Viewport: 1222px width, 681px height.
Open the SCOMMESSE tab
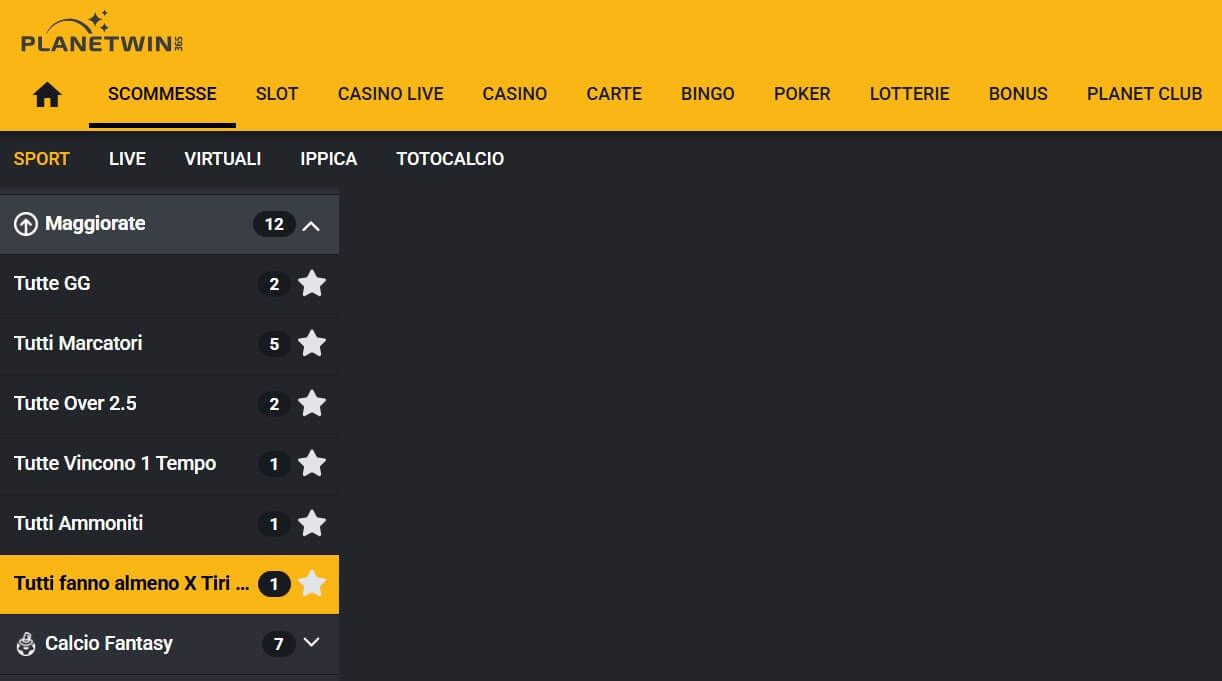coord(162,94)
